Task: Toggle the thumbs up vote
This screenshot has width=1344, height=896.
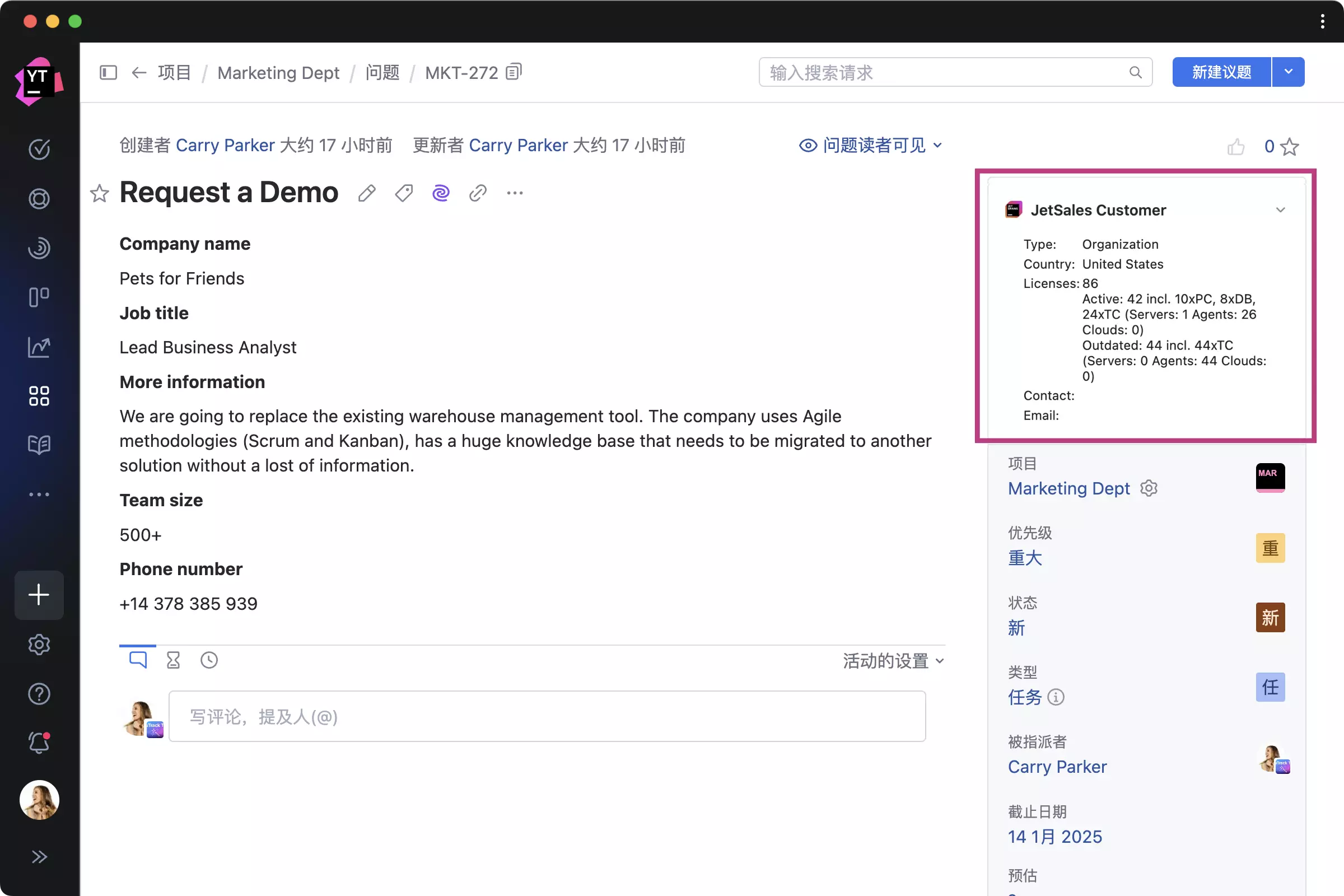Action: point(1235,147)
